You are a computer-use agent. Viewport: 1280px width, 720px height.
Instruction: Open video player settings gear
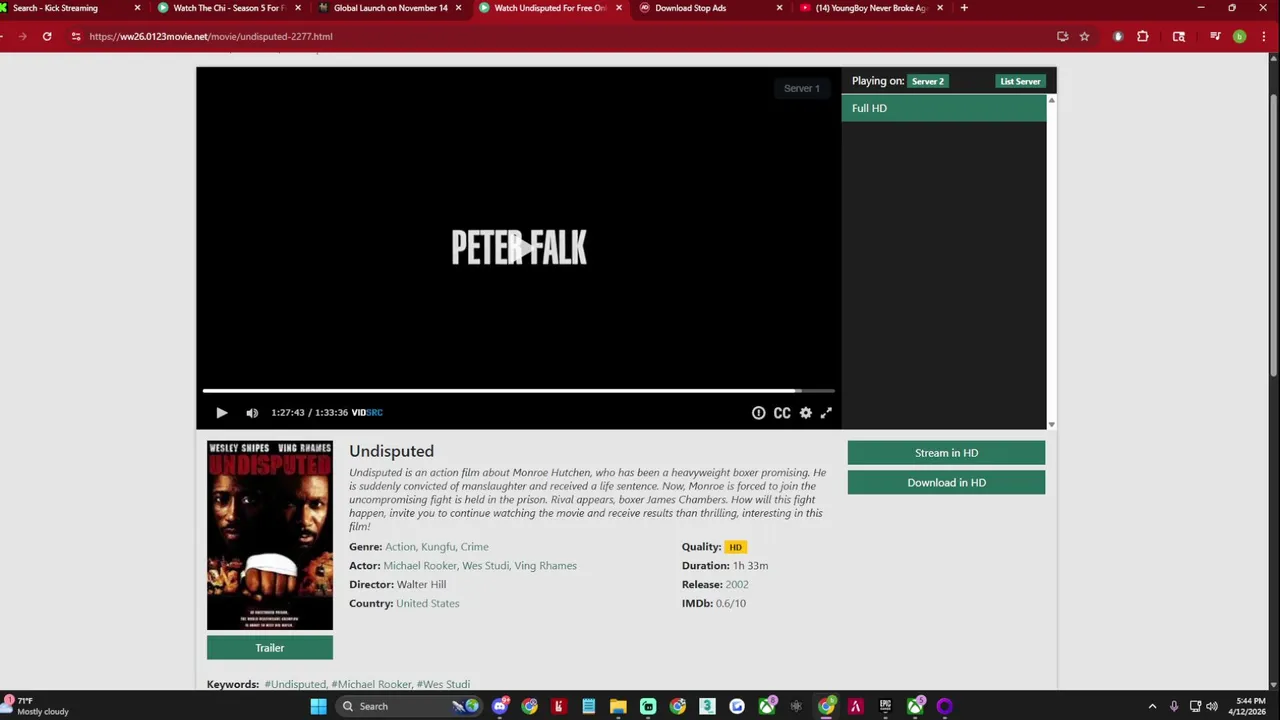[806, 413]
